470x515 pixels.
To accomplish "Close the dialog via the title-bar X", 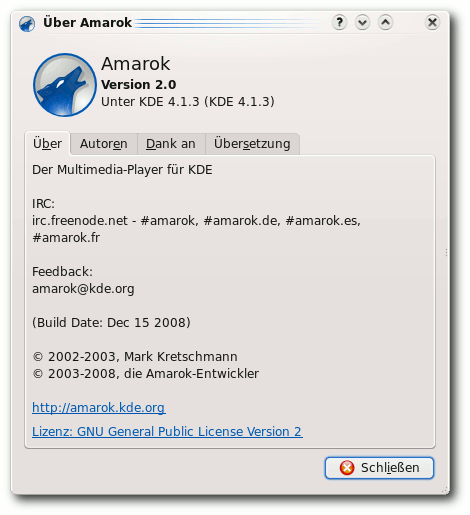I will pos(432,23).
